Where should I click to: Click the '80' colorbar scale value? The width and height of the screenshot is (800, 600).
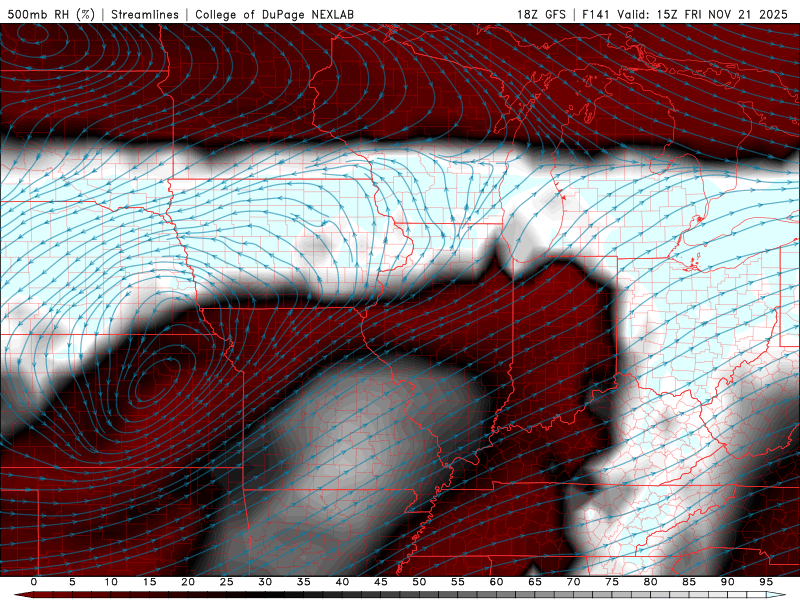(650, 582)
